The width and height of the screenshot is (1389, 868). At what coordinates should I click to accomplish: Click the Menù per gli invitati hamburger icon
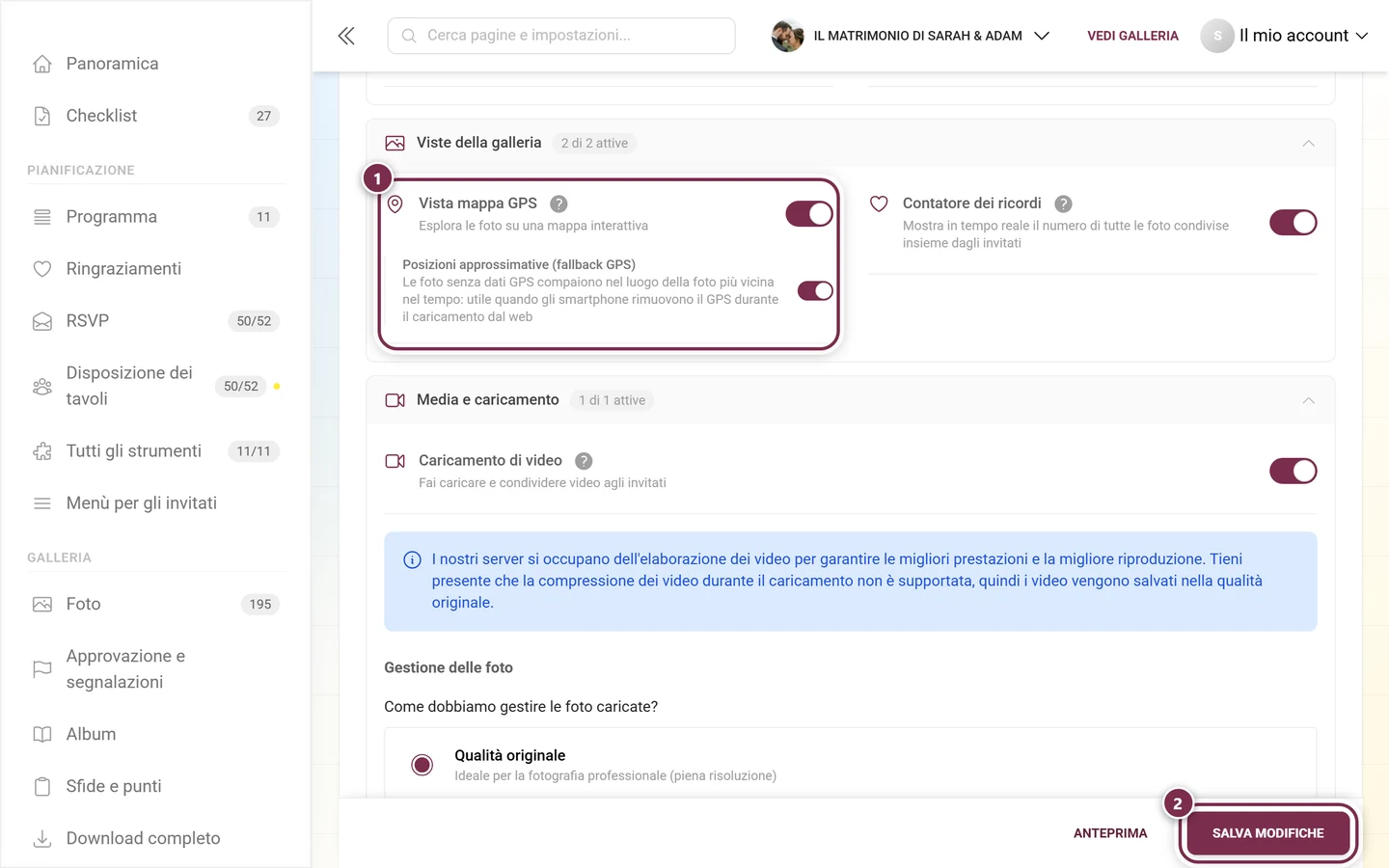point(42,503)
